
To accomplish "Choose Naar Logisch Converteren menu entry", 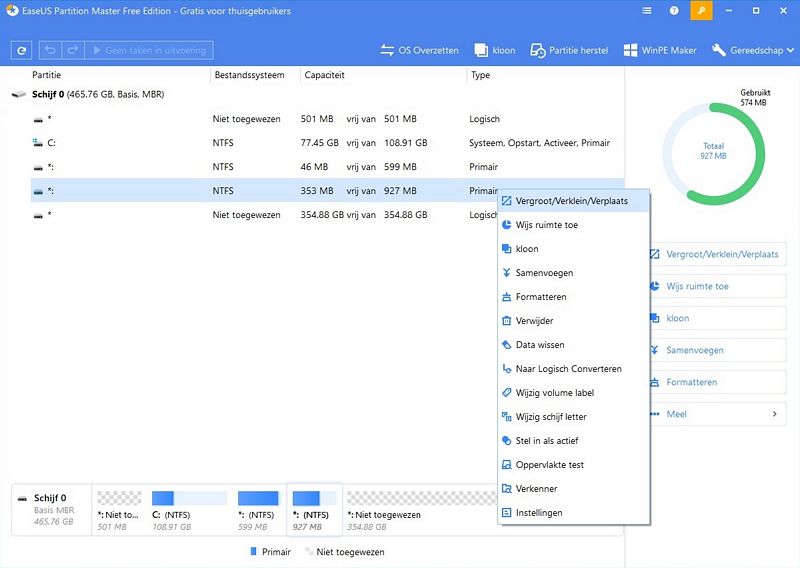I will pos(573,369).
